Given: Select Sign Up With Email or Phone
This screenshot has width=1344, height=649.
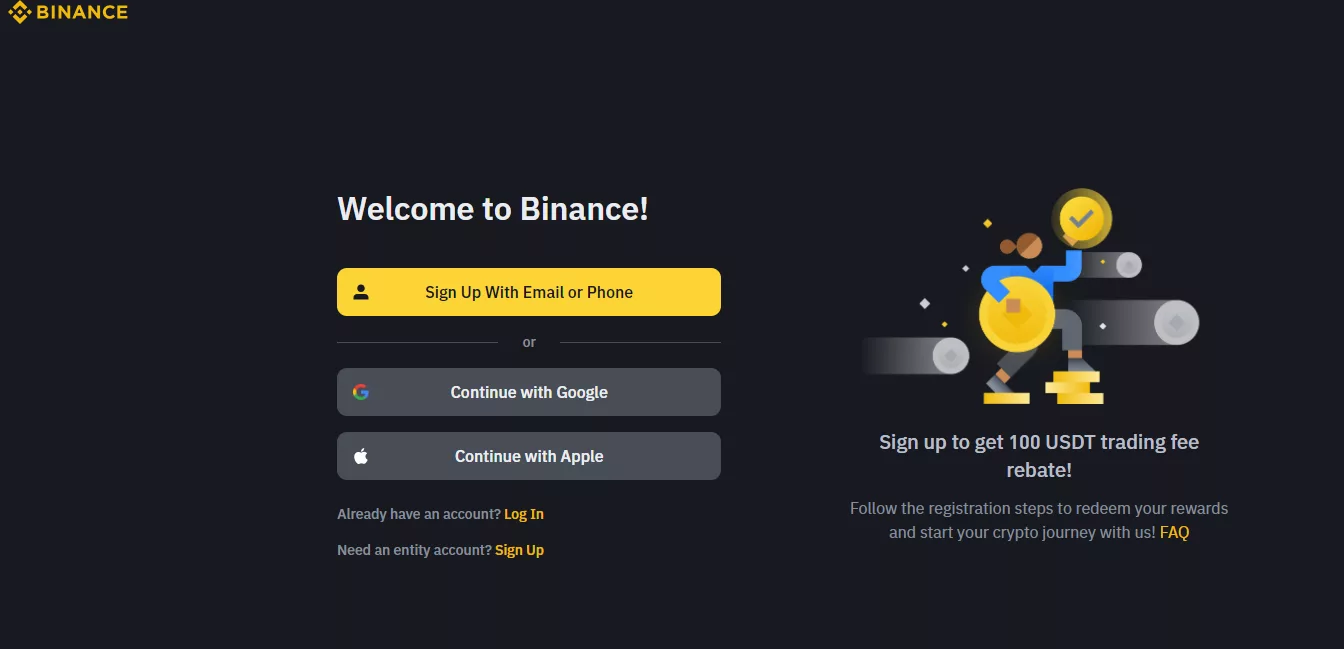Looking at the screenshot, I should click(x=529, y=292).
